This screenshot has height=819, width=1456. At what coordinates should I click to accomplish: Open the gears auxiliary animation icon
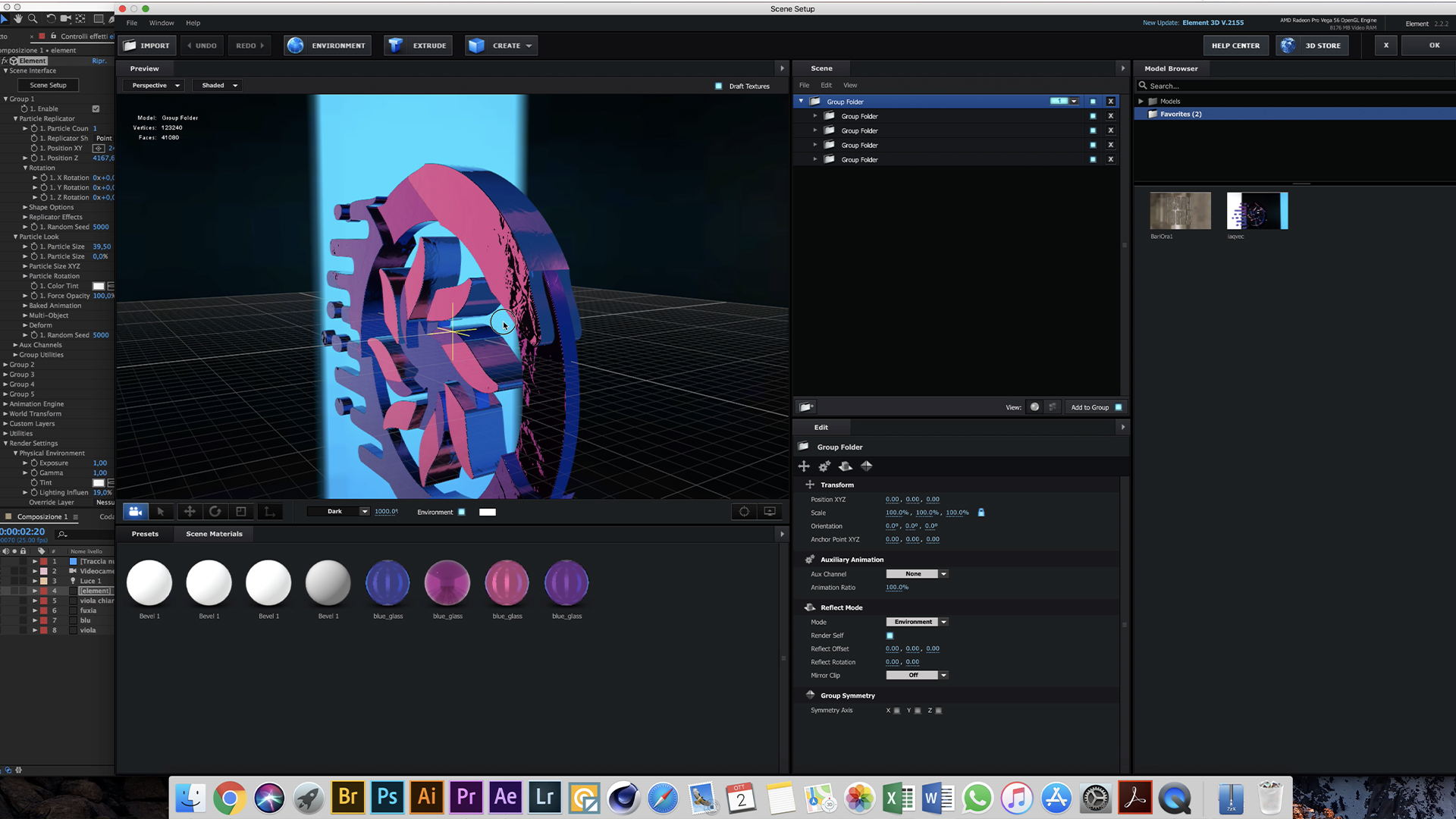(x=824, y=466)
